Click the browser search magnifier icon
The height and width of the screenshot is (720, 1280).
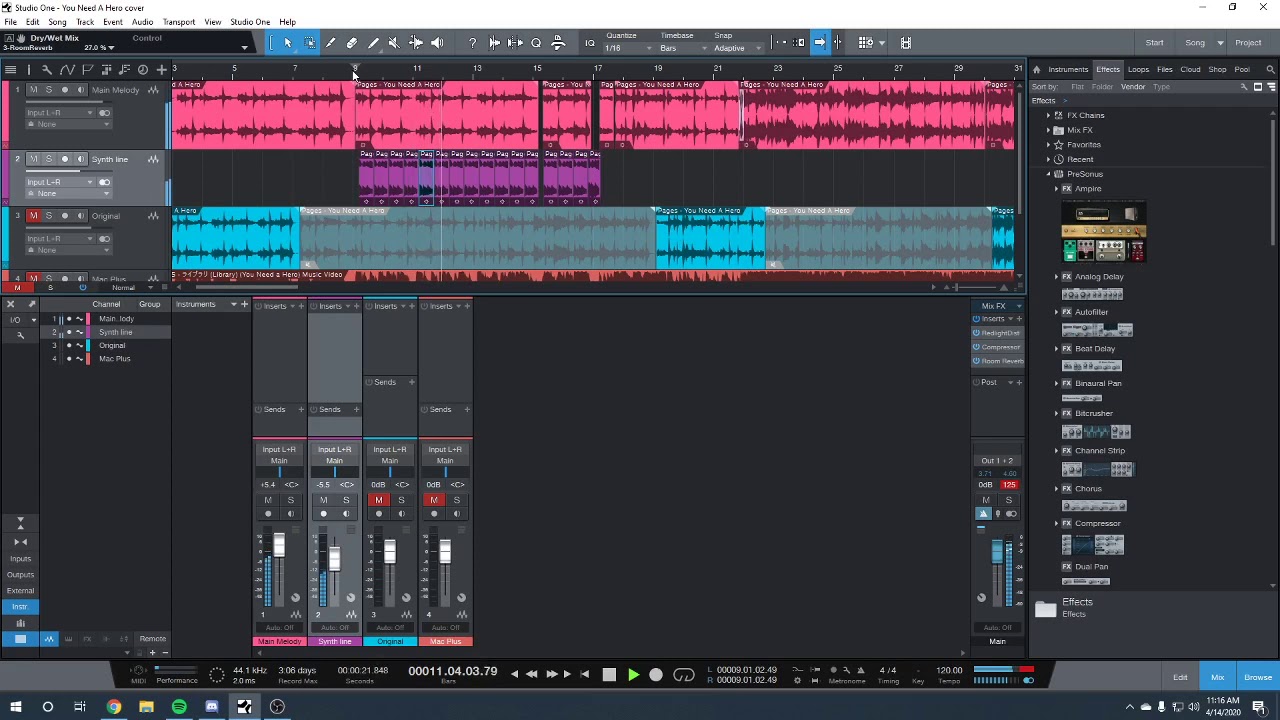1270,69
